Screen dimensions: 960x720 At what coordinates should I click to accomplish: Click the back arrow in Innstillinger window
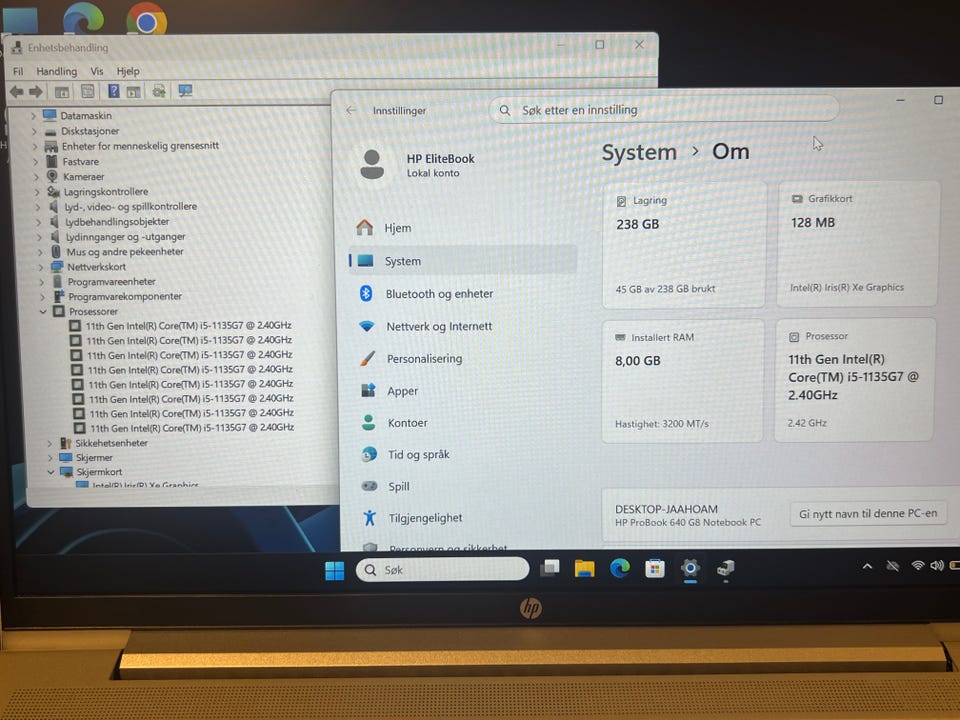tap(351, 110)
